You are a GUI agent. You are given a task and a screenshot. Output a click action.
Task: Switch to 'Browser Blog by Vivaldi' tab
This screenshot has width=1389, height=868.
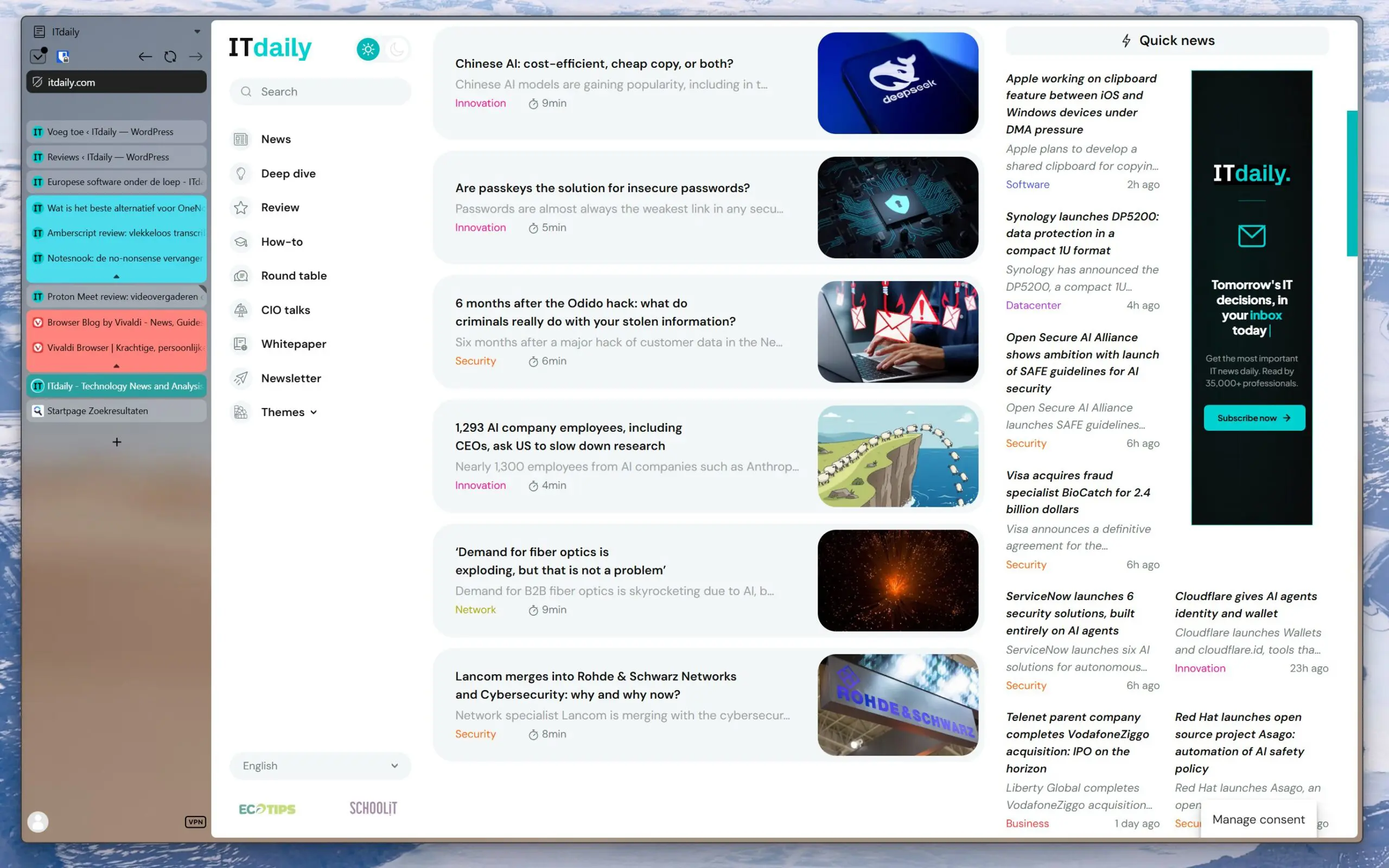click(117, 323)
